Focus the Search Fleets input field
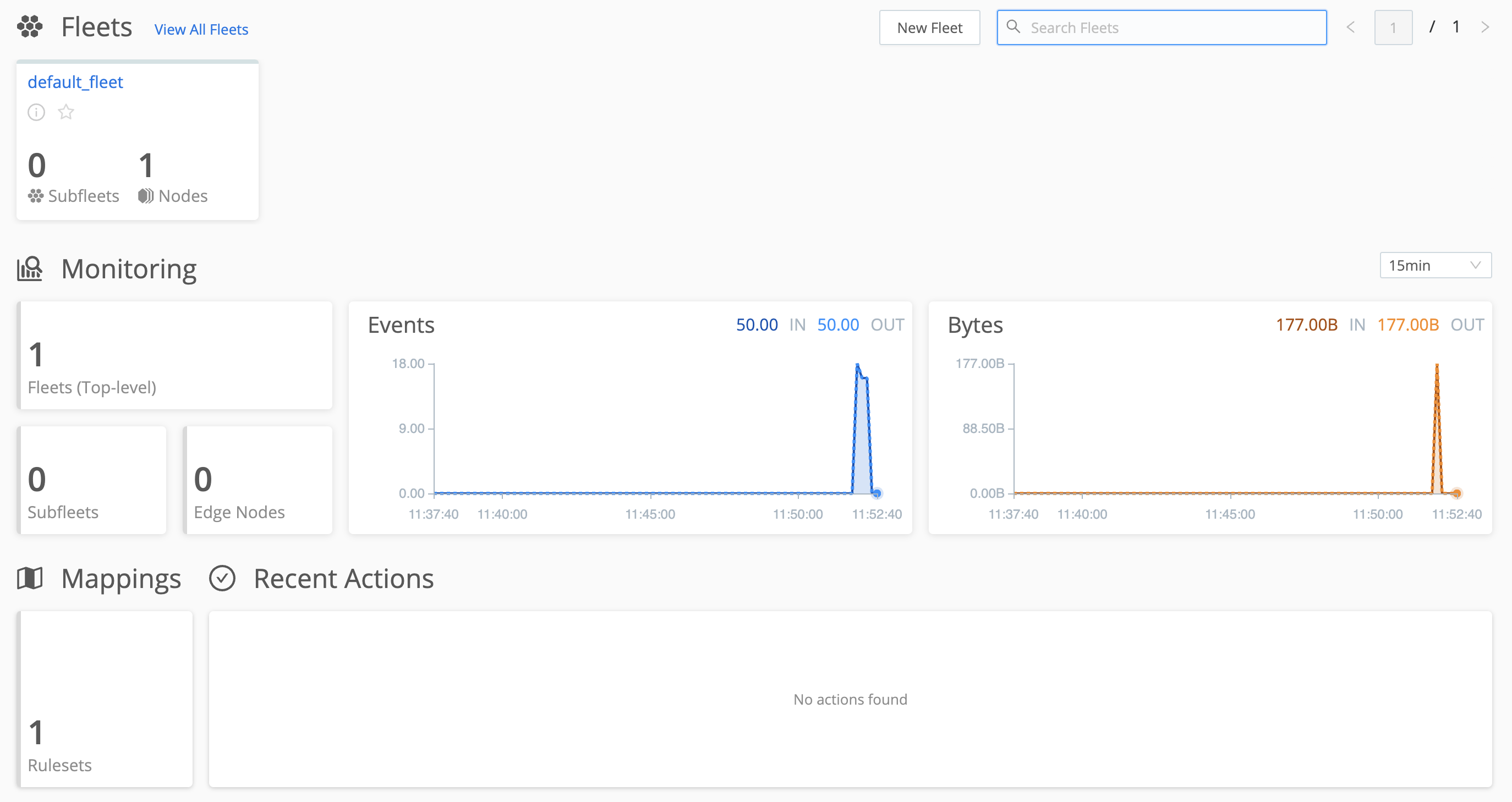 1162,28
